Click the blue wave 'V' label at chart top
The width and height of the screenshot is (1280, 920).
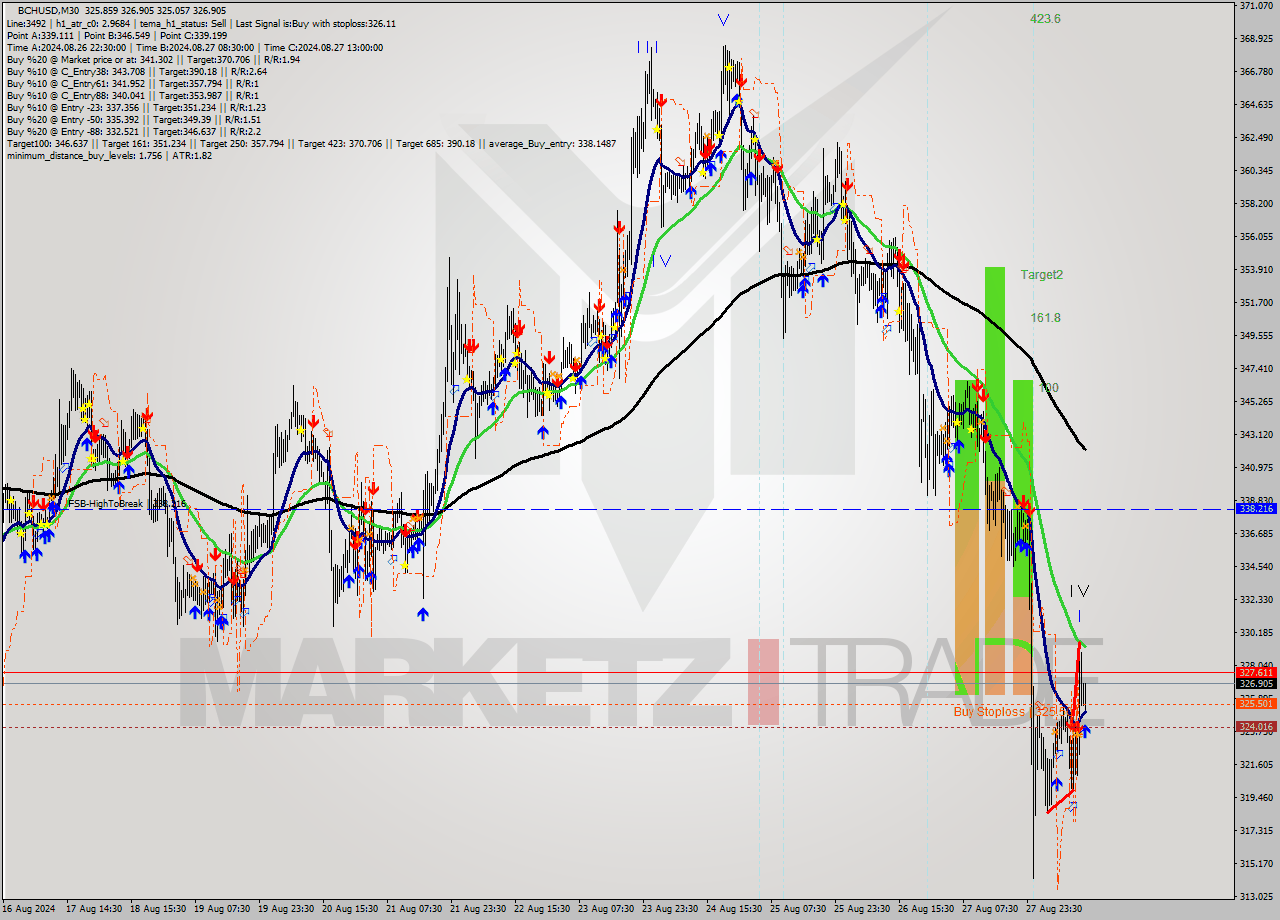(x=722, y=20)
